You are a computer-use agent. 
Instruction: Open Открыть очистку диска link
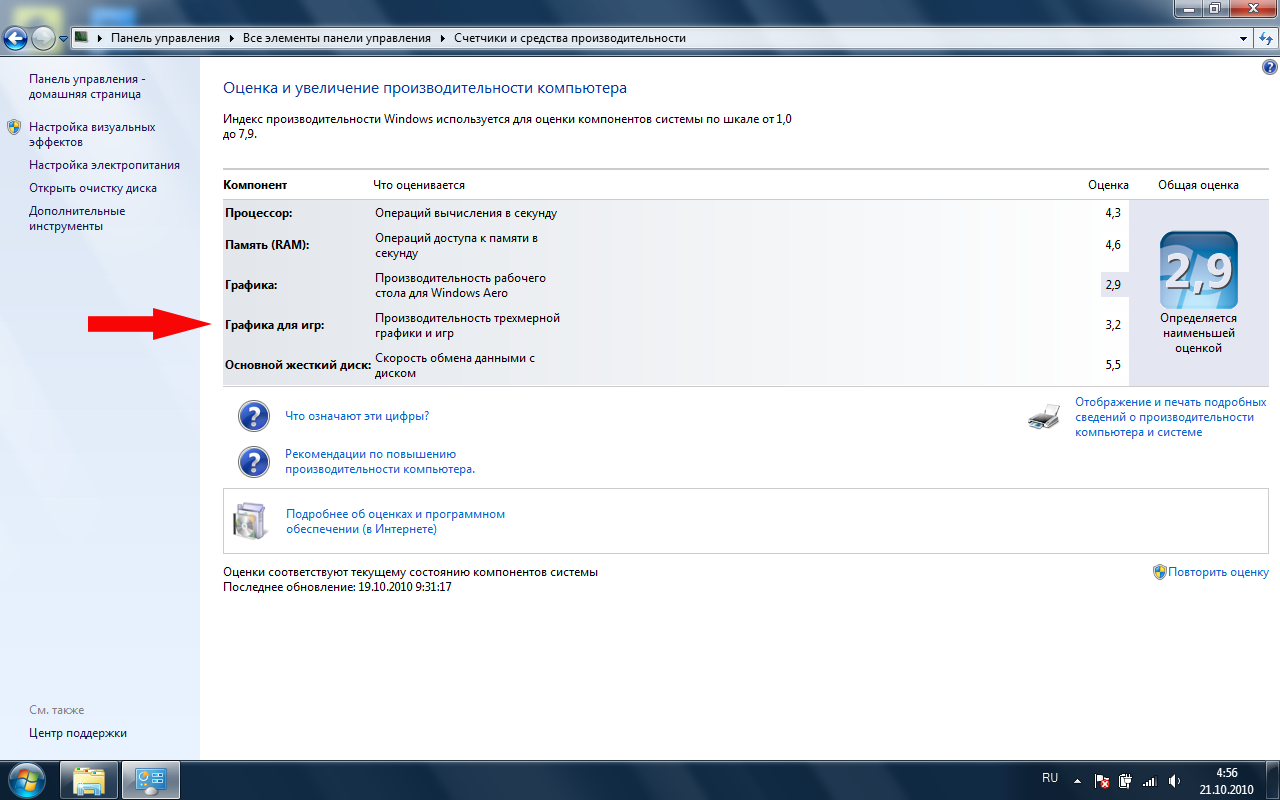(93, 188)
